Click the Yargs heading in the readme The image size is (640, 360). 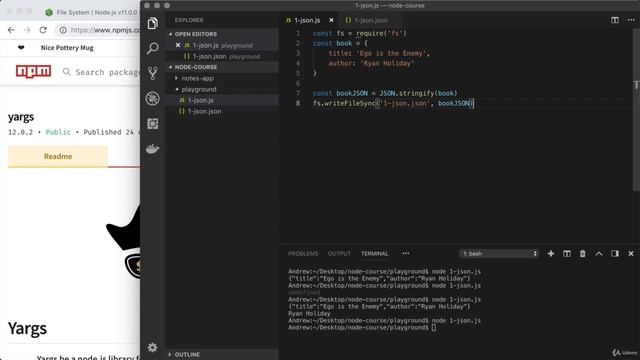(x=27, y=328)
